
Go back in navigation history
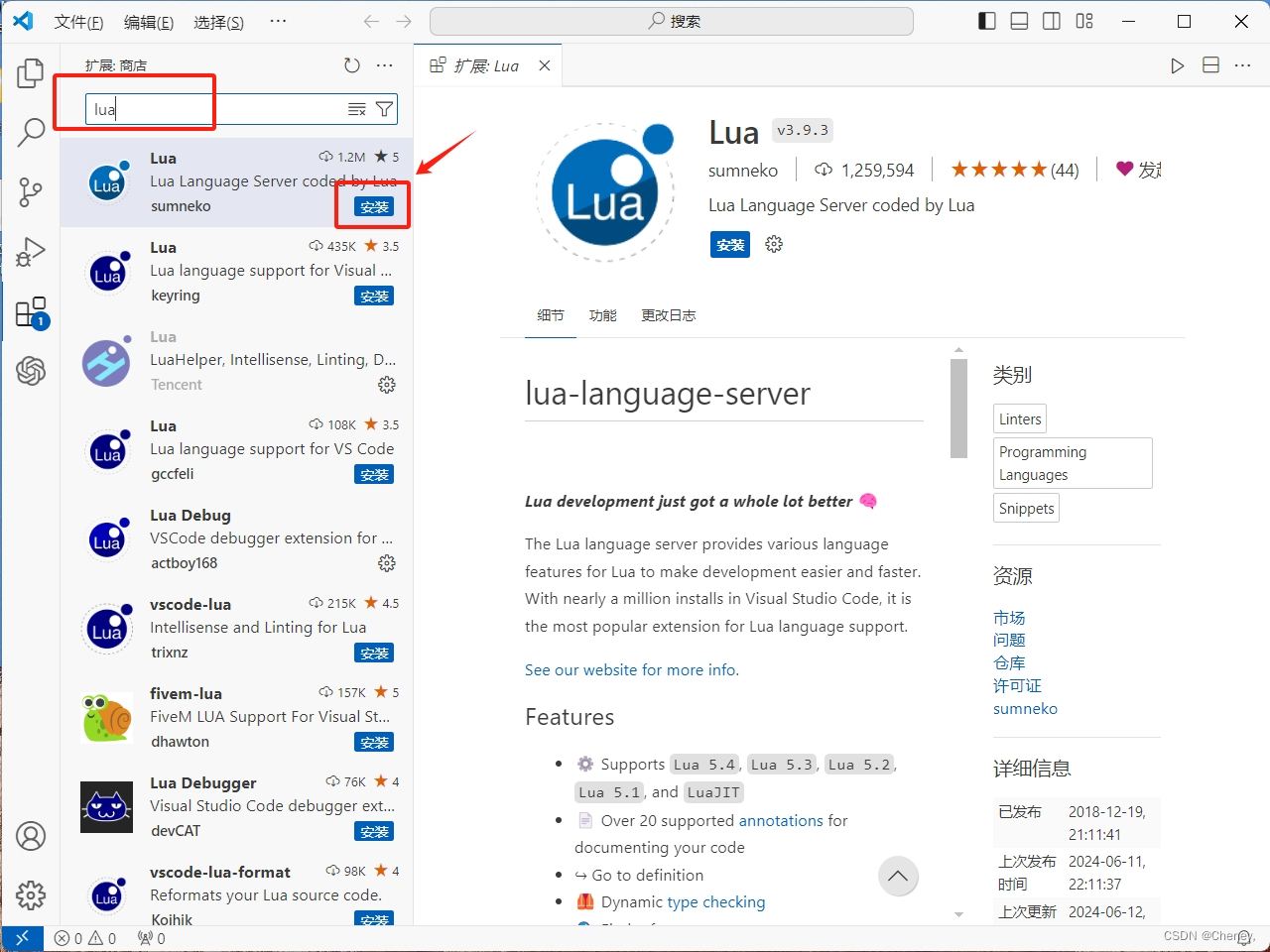(371, 21)
